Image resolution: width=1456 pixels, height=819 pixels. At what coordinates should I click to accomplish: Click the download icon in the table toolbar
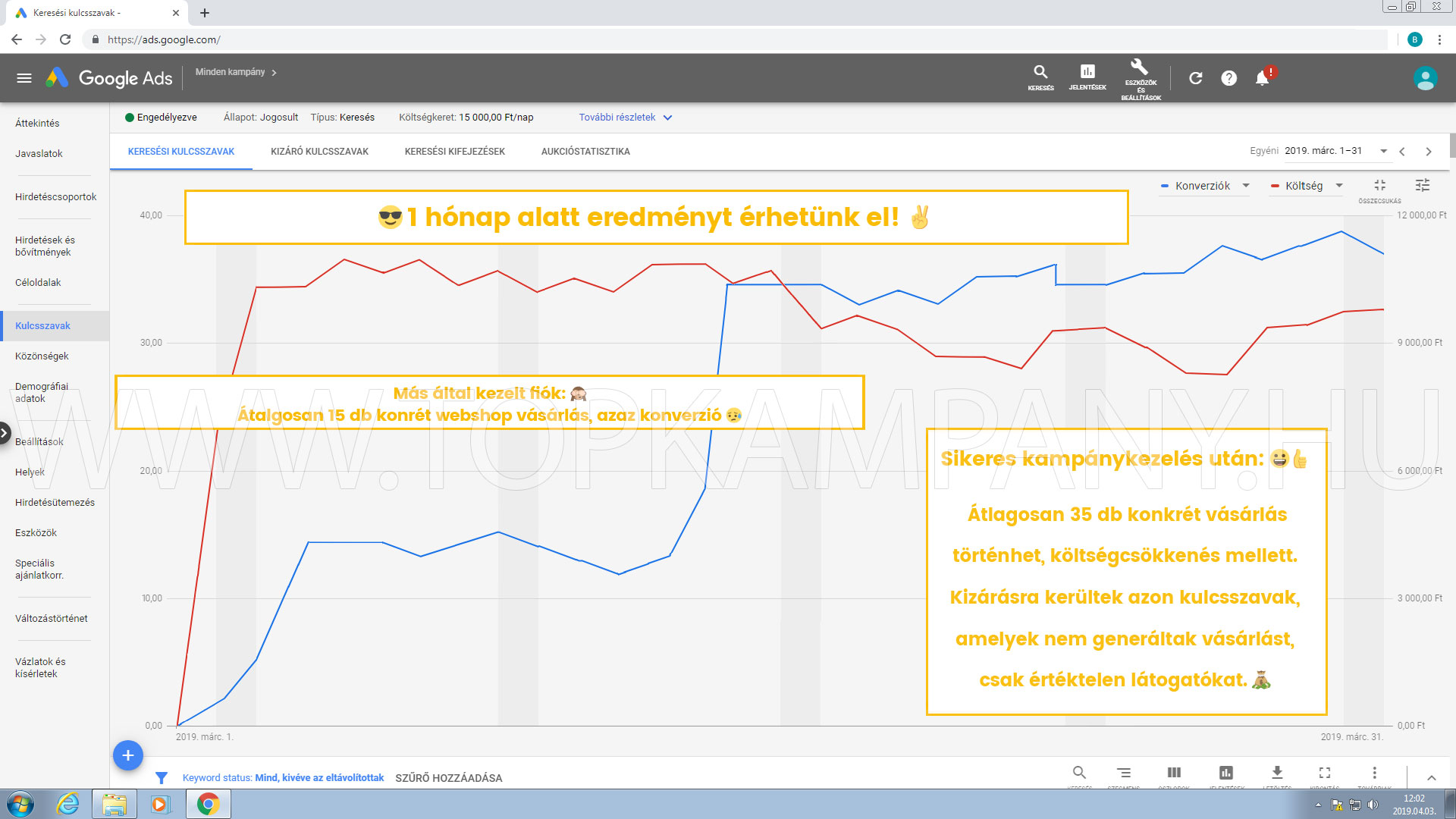tap(1277, 773)
